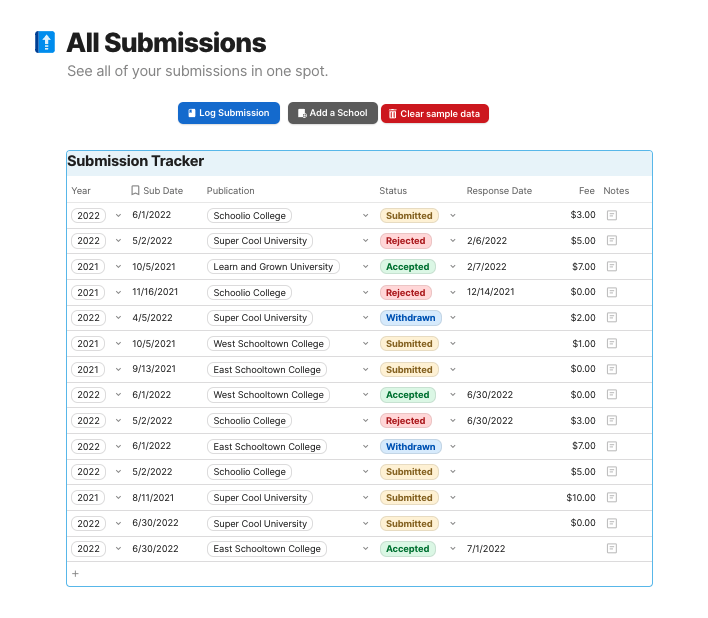The image size is (708, 618).
Task: Click the Submission Tracker table title
Action: (135, 161)
